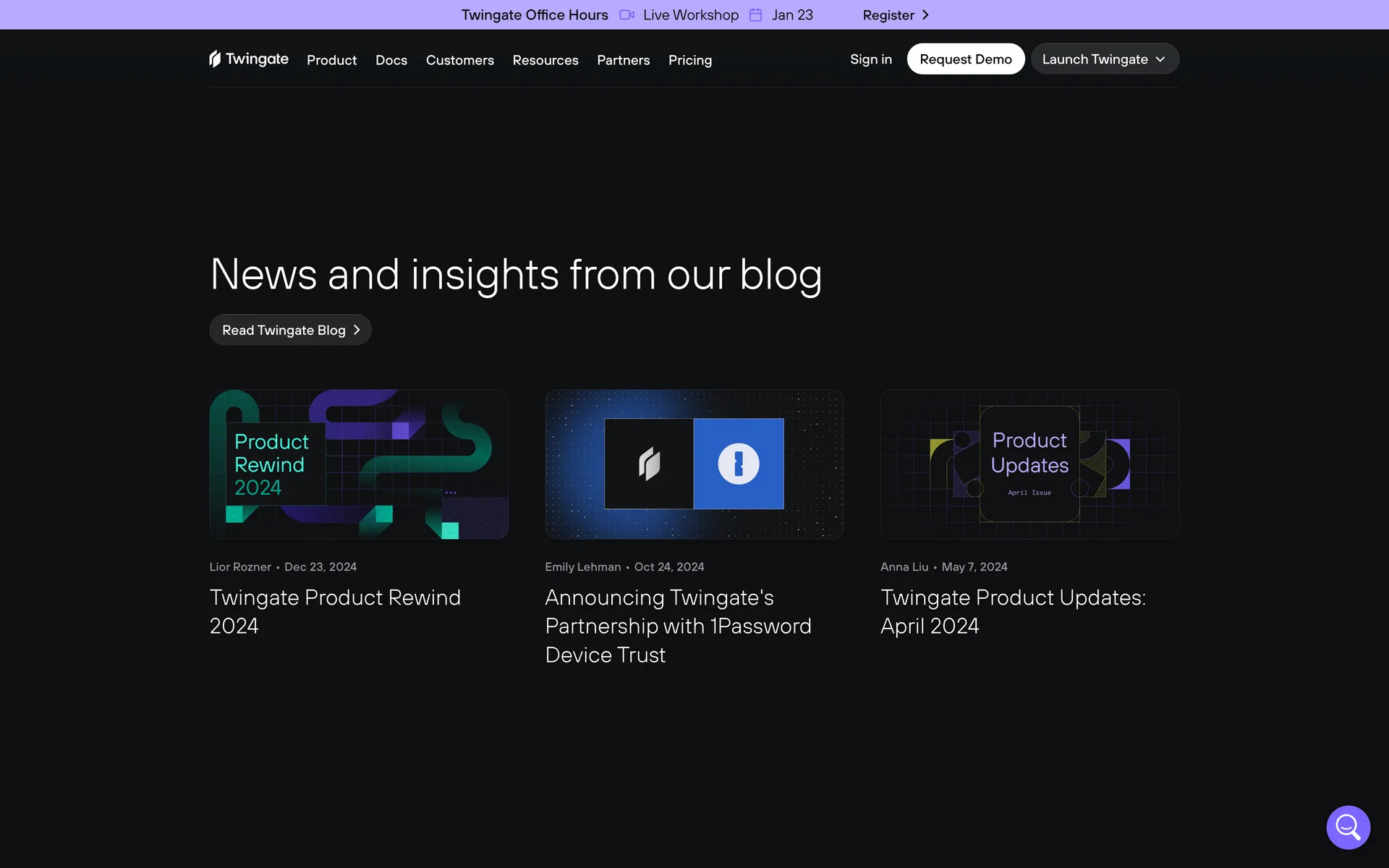This screenshot has width=1389, height=868.
Task: Open the Product Rewind 2024 thumbnail
Action: coord(358,464)
